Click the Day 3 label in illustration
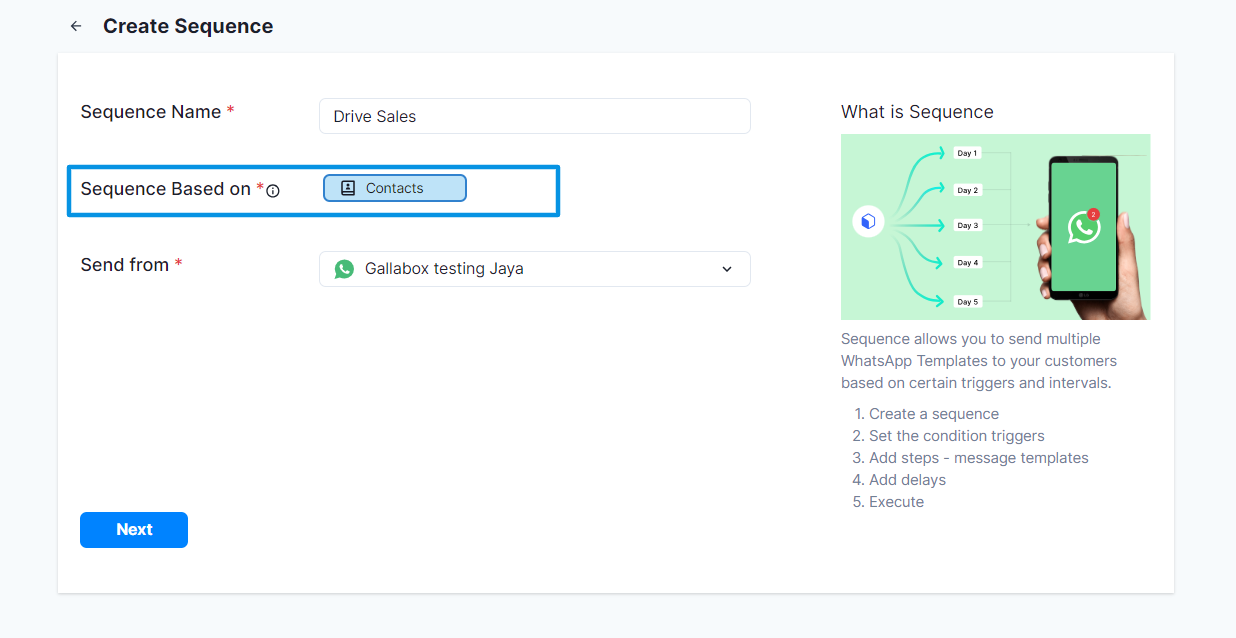The image size is (1236, 638). pyautogui.click(x=967, y=226)
